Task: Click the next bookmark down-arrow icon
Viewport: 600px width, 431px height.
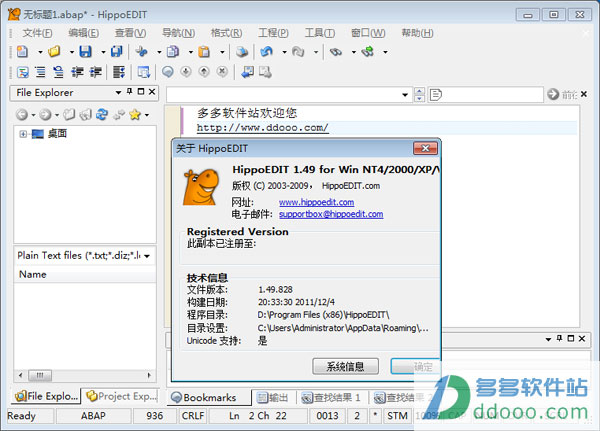Action: (x=186, y=72)
